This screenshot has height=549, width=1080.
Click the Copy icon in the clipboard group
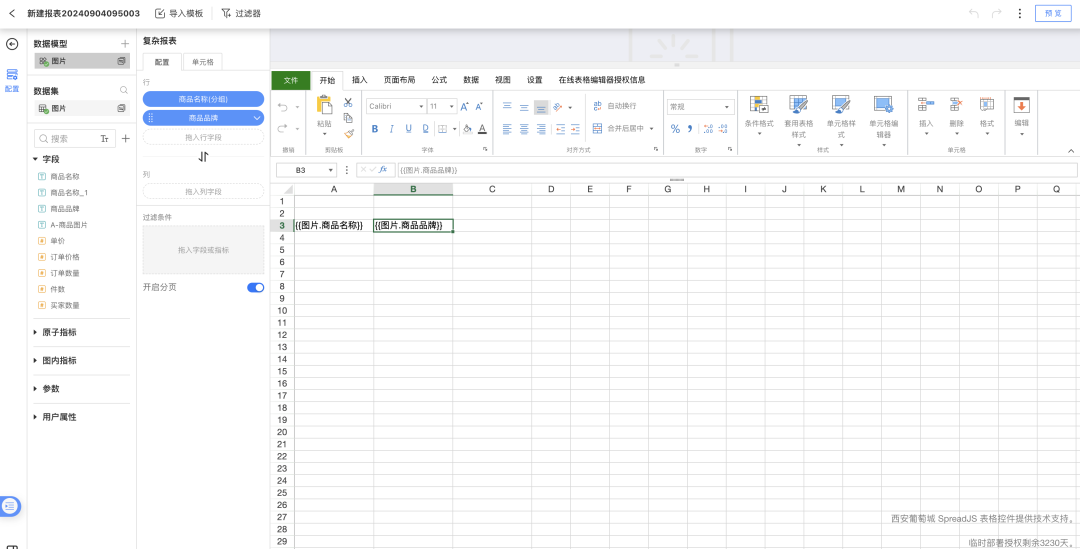tap(349, 118)
